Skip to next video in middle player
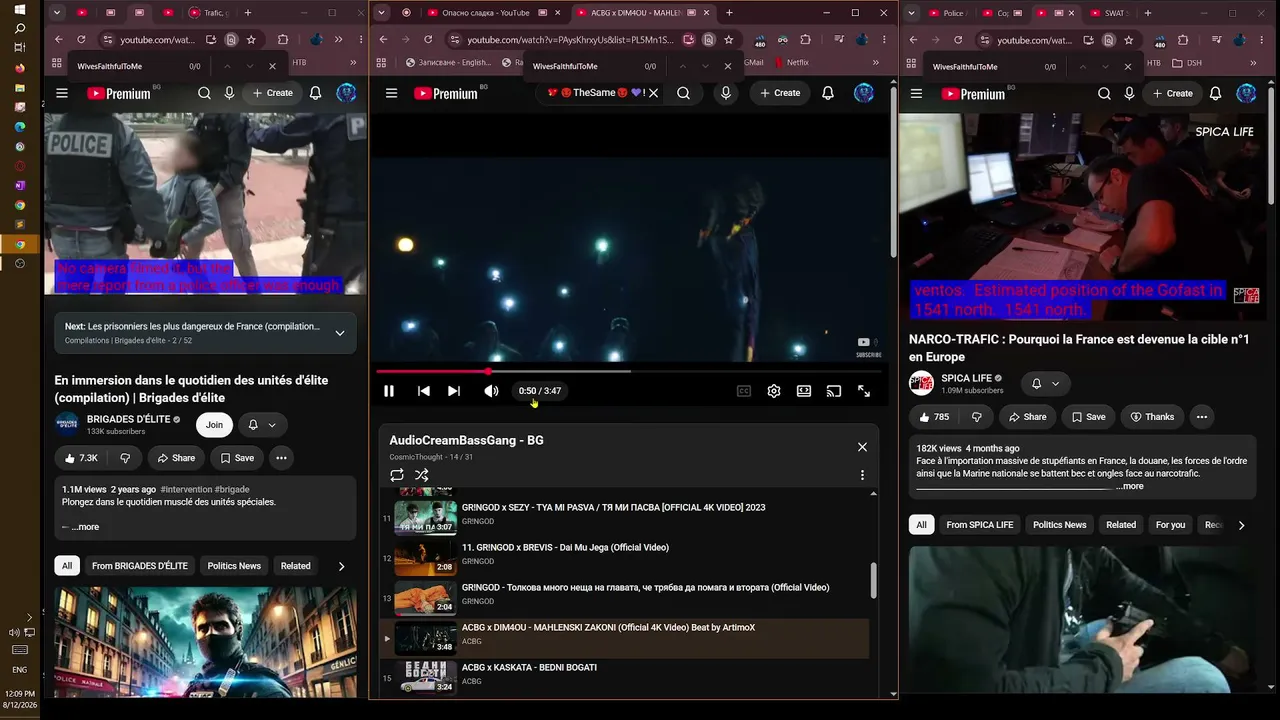 454,391
